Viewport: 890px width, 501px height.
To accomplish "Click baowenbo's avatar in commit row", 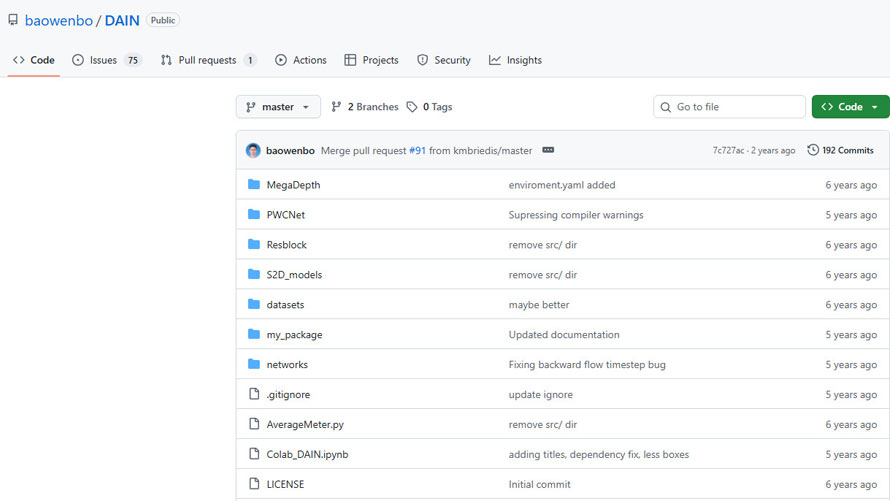I will point(253,151).
